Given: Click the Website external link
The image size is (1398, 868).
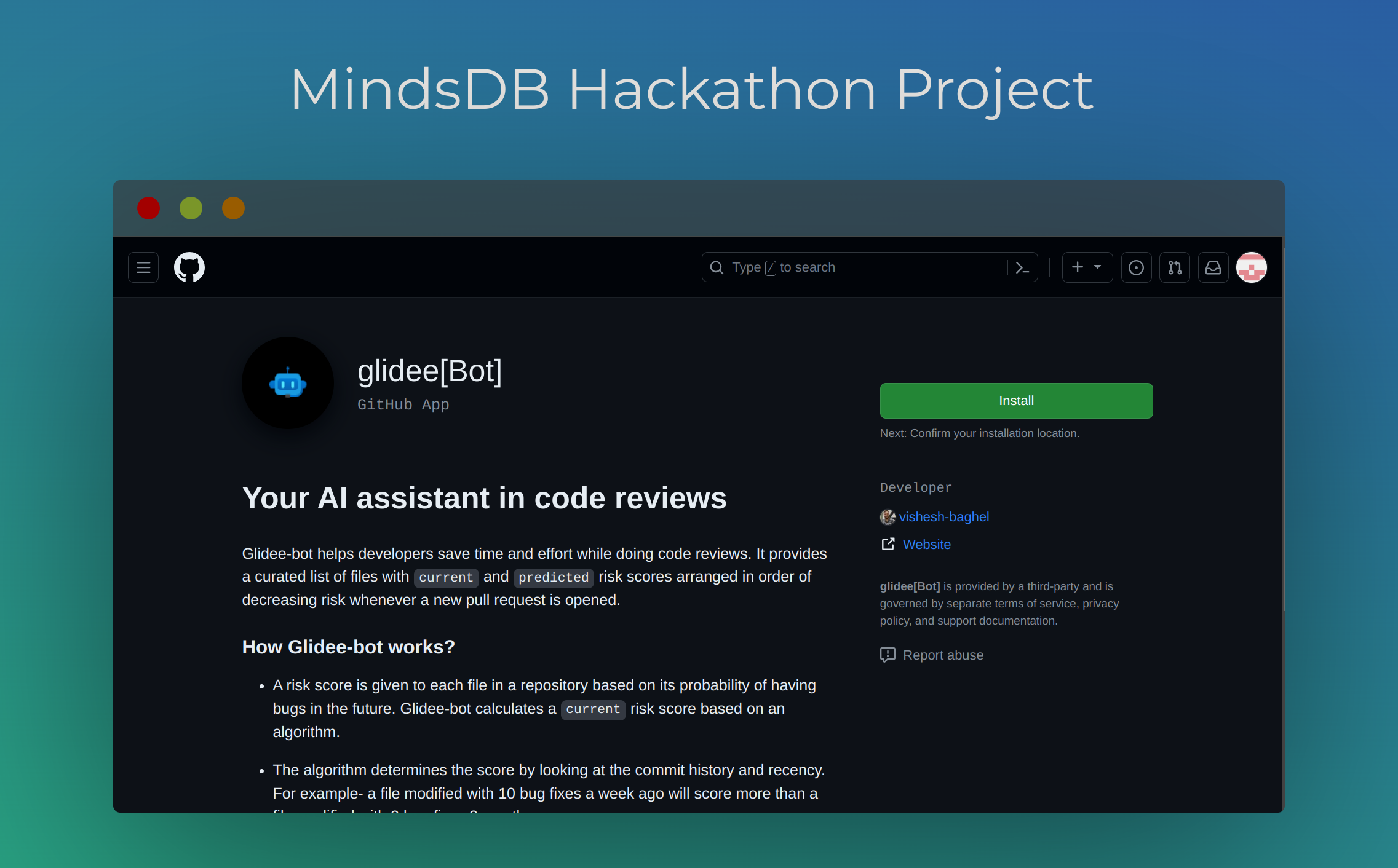Looking at the screenshot, I should pos(925,544).
